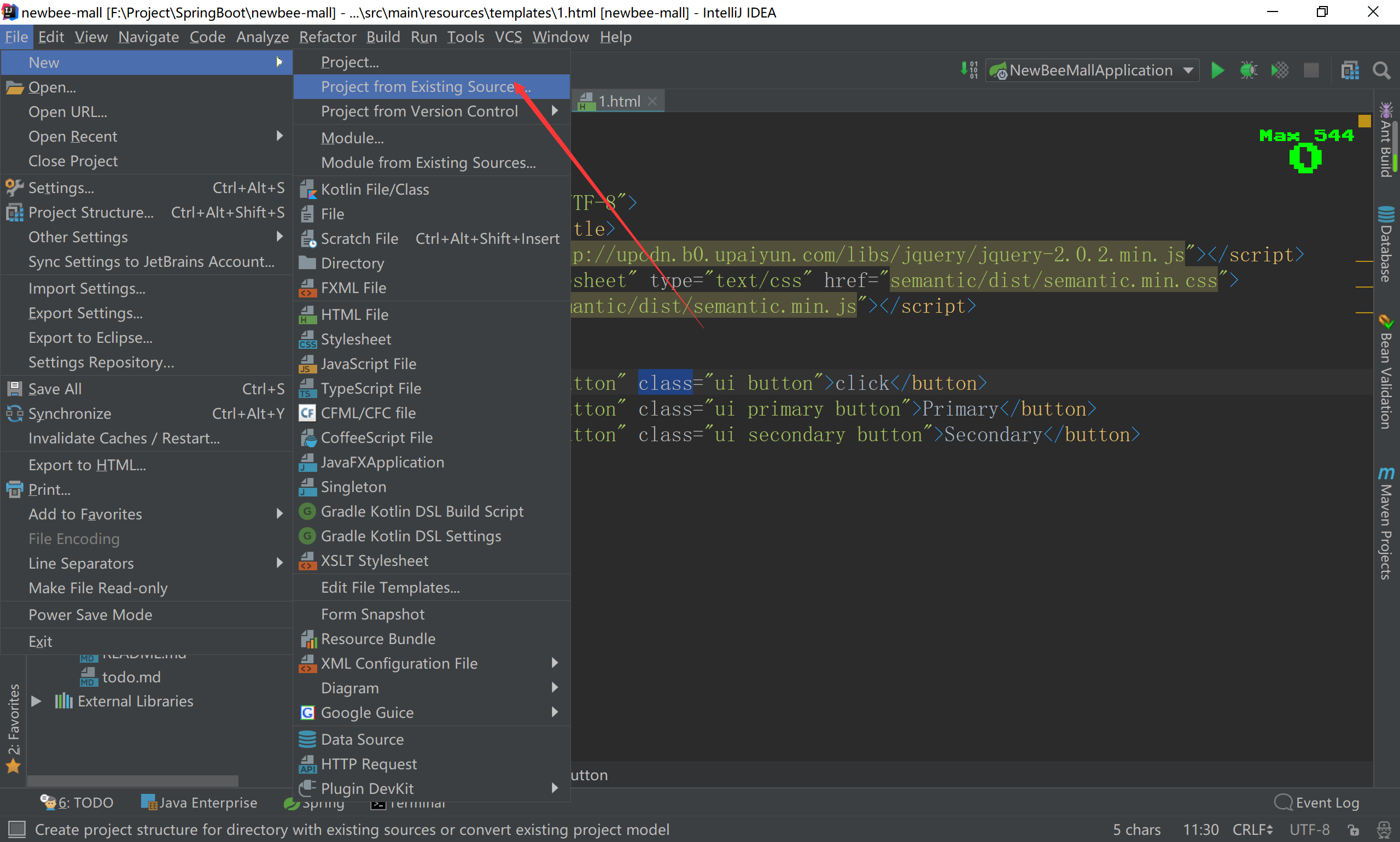1400x842 pixels.
Task: Choose HTML File from New menu
Action: pyautogui.click(x=354, y=314)
